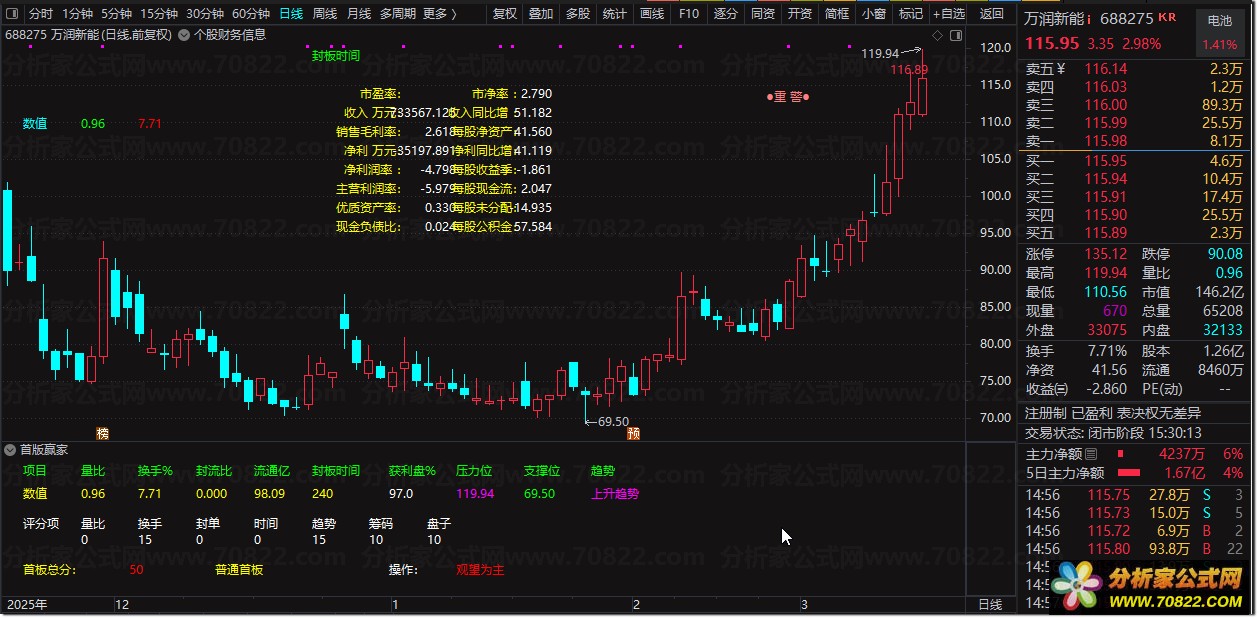Open the 多周期 multi-period view

point(397,14)
